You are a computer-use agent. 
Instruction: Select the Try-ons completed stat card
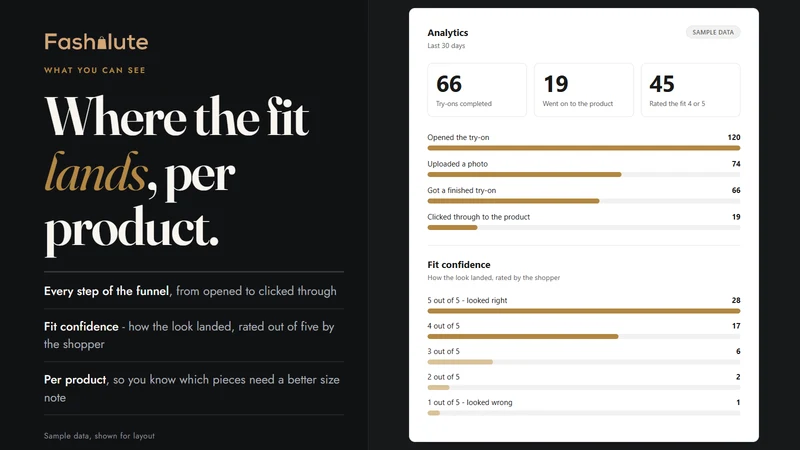pyautogui.click(x=477, y=90)
